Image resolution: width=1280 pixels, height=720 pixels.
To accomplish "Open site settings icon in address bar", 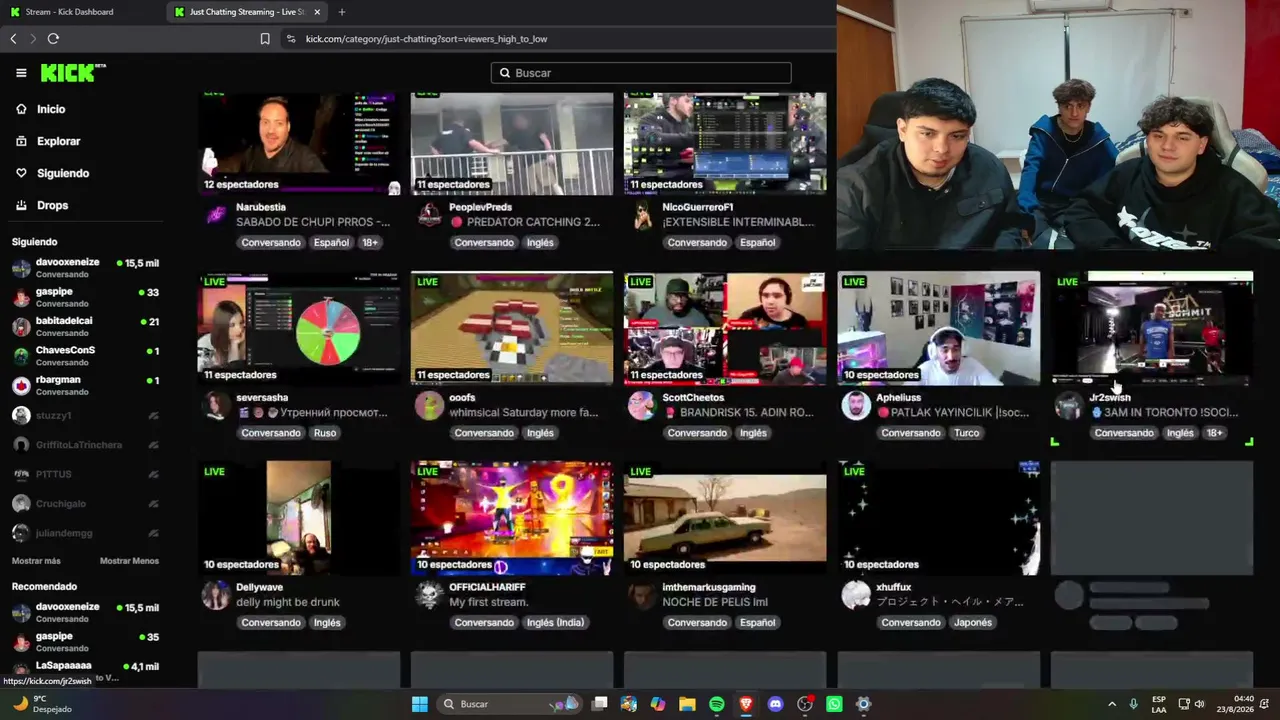I will [291, 39].
